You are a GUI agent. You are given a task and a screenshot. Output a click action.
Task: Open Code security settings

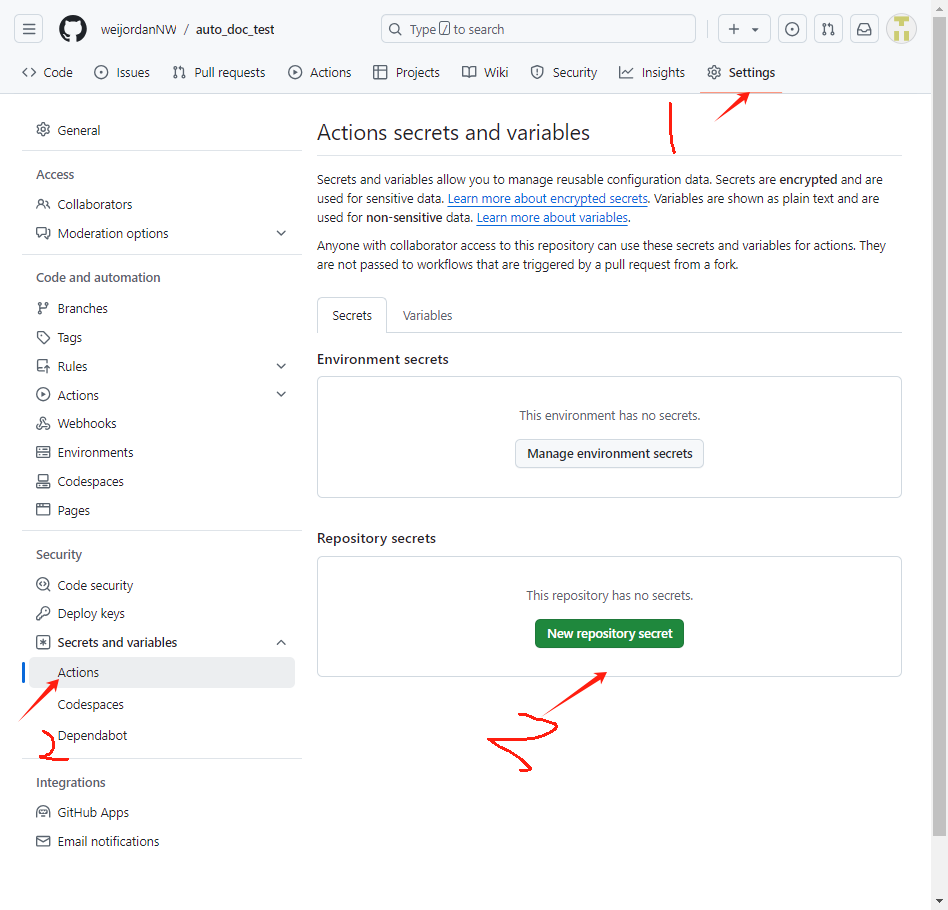point(161,585)
